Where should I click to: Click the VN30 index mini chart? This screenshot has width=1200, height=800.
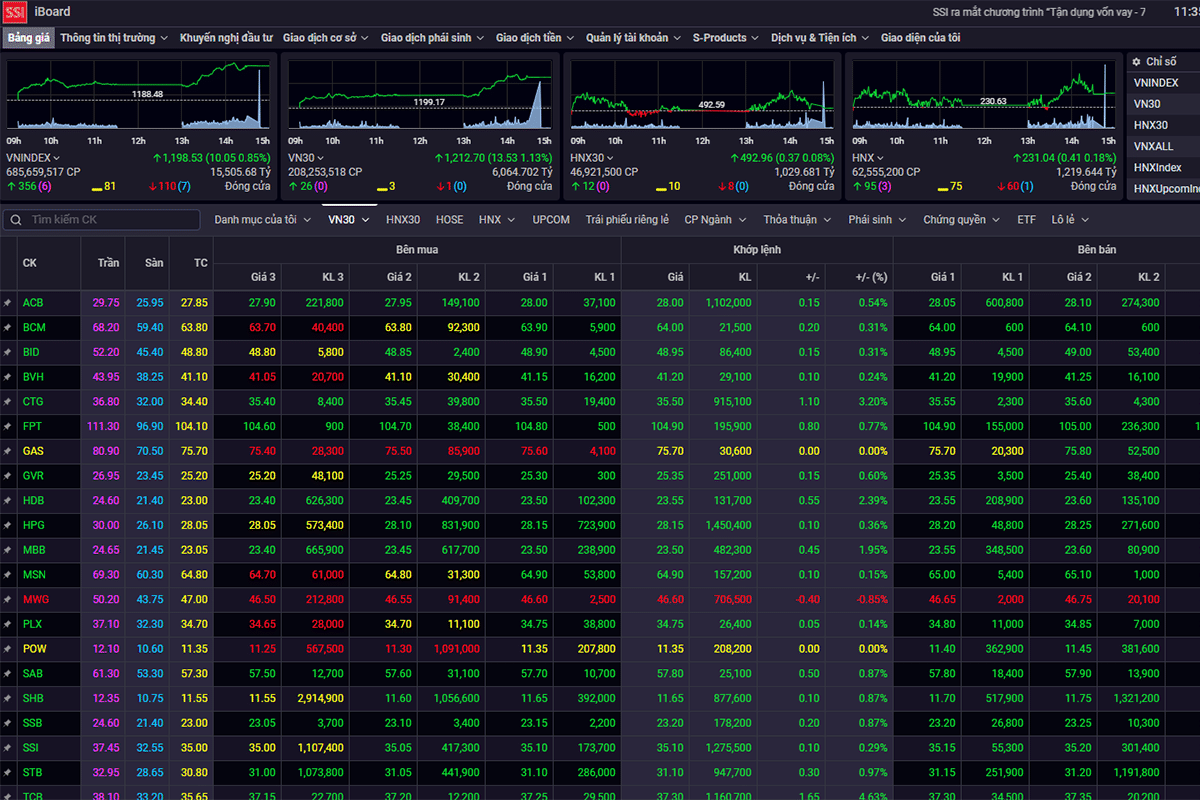pyautogui.click(x=419, y=95)
